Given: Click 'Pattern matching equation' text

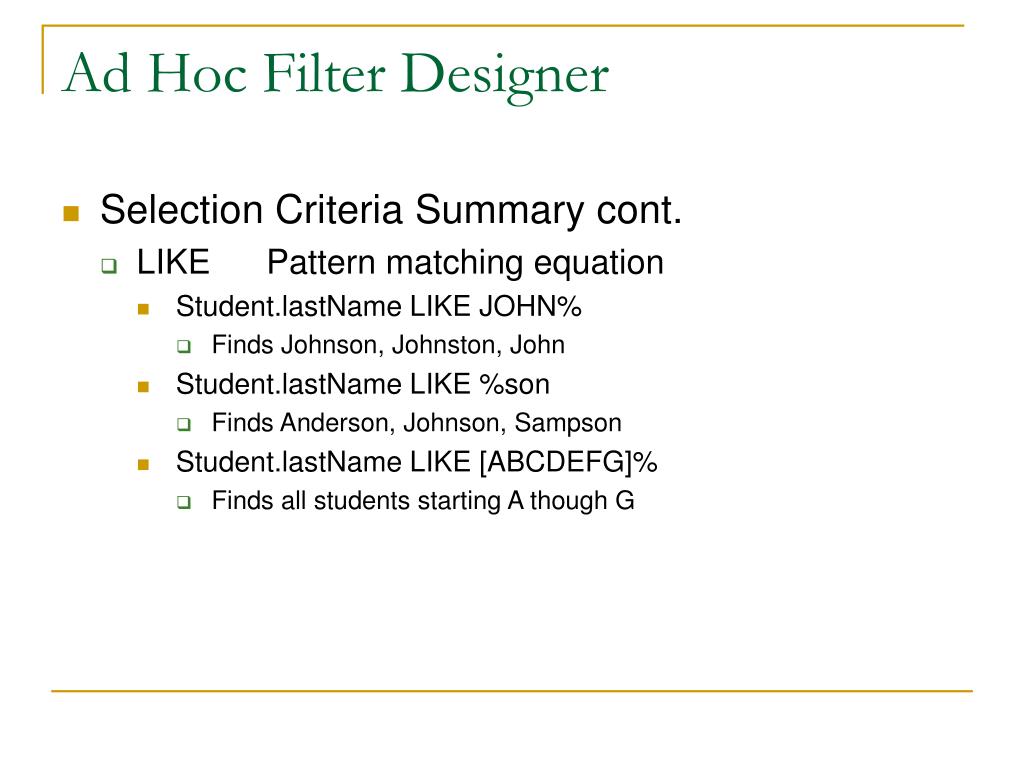Looking at the screenshot, I should click(466, 263).
